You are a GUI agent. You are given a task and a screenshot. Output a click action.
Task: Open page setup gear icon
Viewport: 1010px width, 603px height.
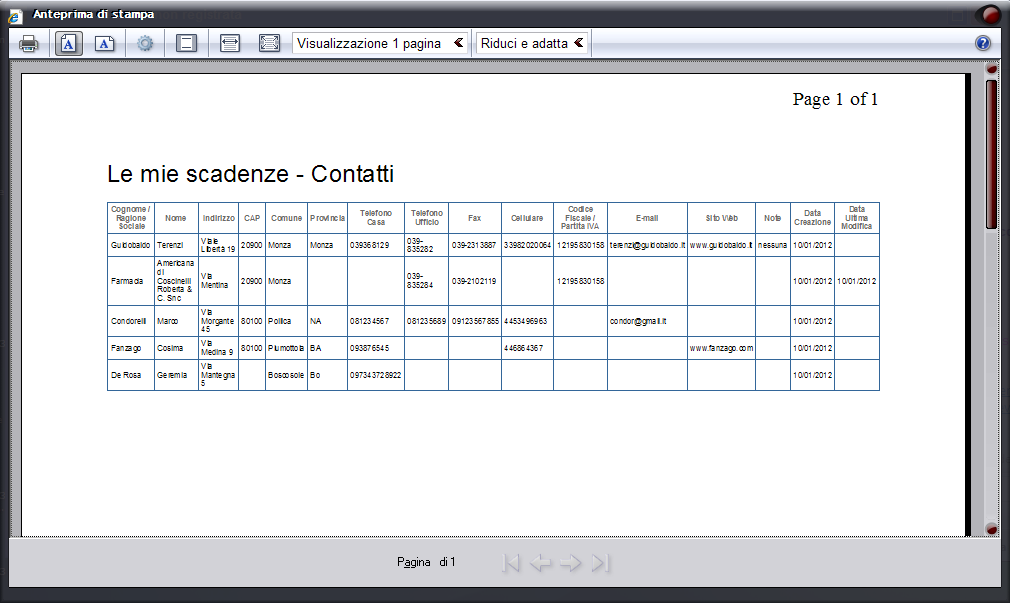point(146,44)
